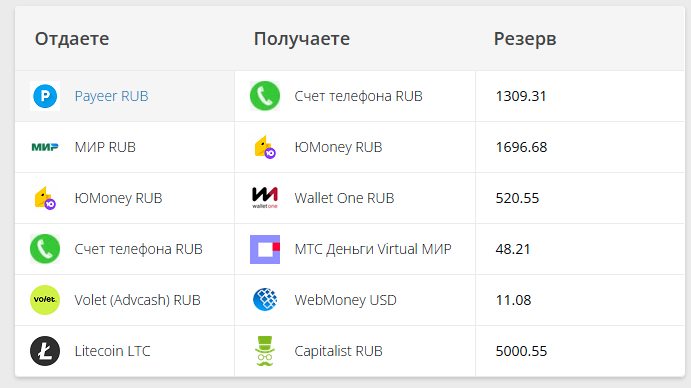Viewport: 691px width, 388px height.
Task: Click the Wallet One logo icon
Action: coord(265,198)
